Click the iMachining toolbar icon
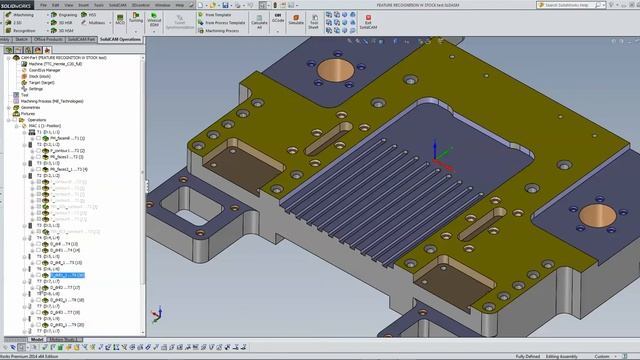Viewport: 640px width, 360px height. (x=8, y=15)
